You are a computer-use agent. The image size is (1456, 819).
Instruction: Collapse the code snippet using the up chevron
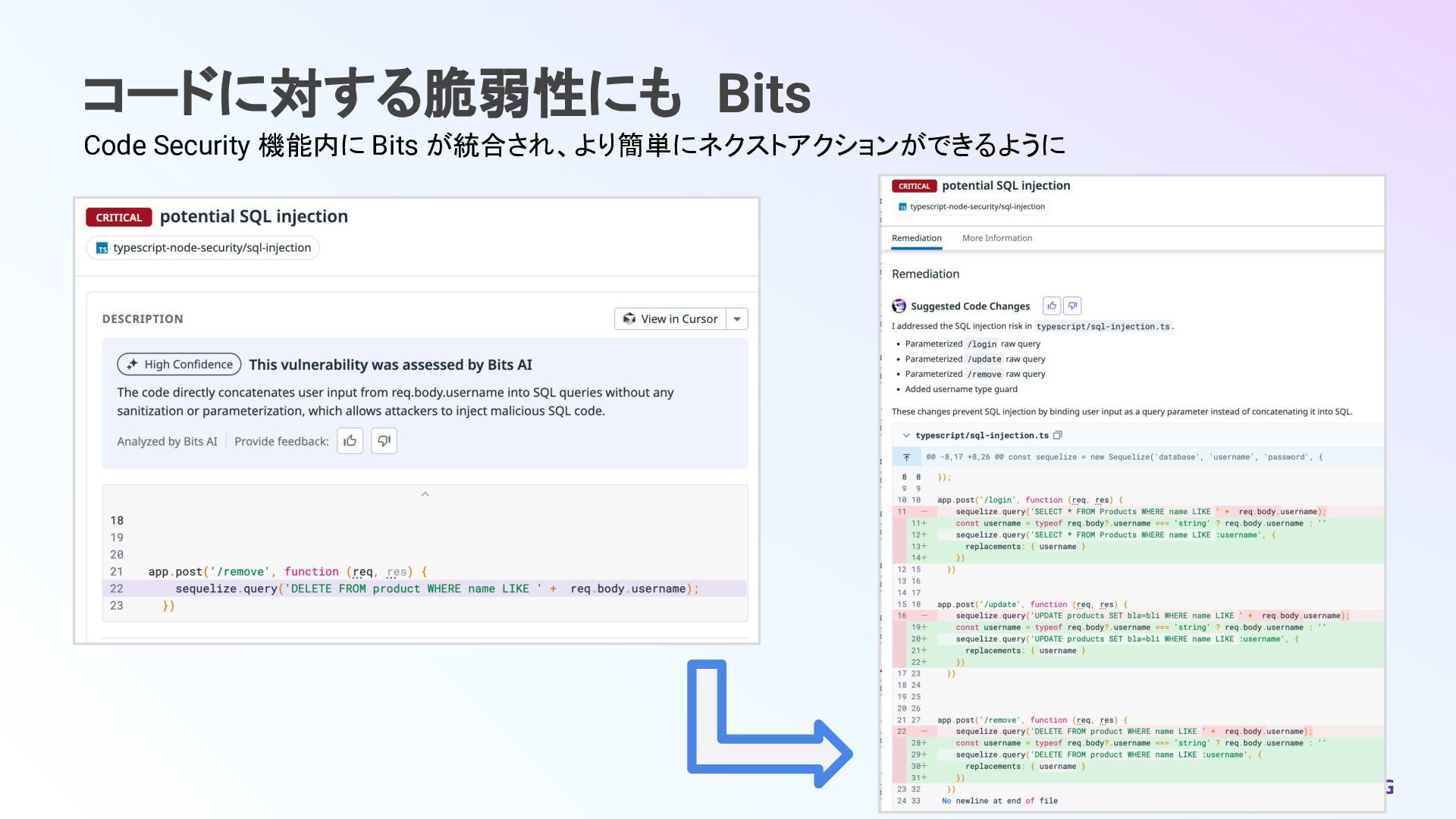(425, 494)
